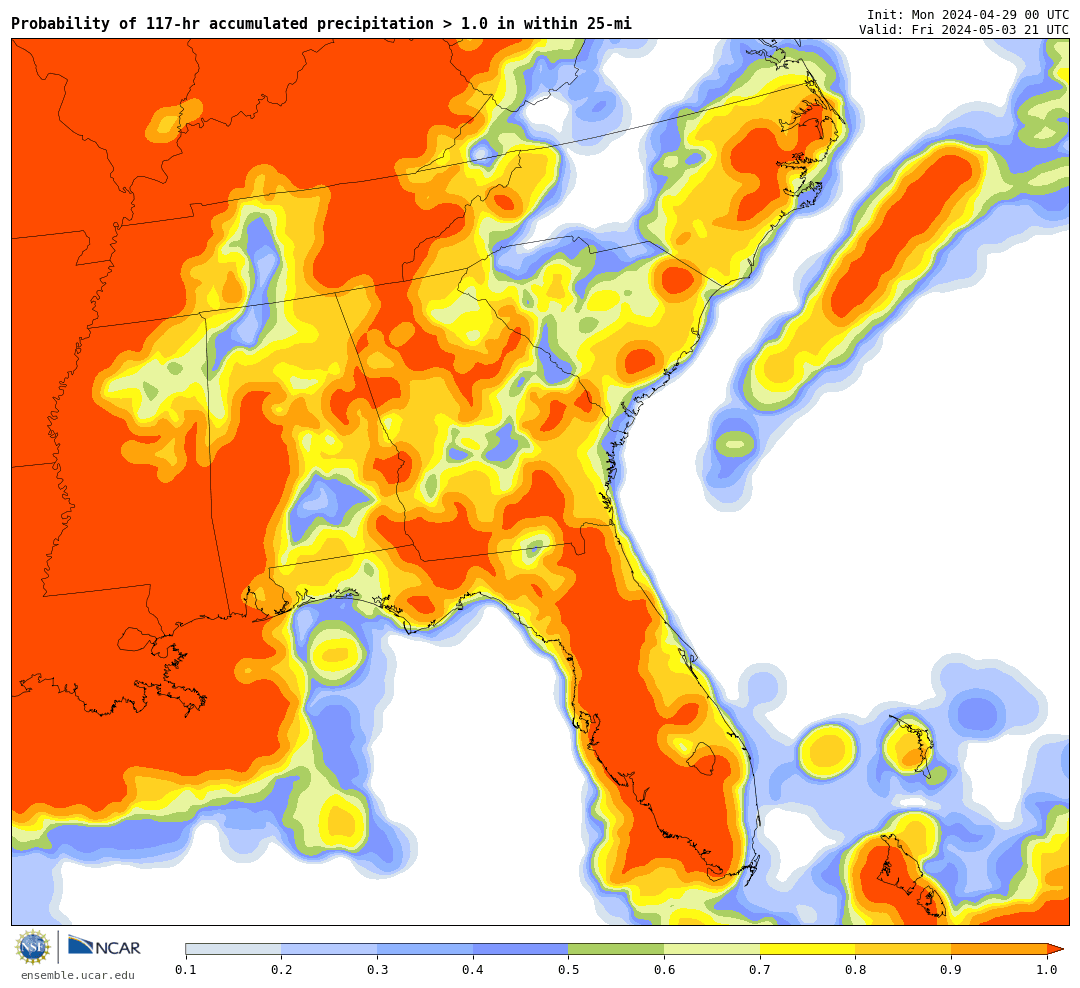1080x988 pixels.
Task: Click the 0.8 colorbar tick label
Action: coord(856,969)
